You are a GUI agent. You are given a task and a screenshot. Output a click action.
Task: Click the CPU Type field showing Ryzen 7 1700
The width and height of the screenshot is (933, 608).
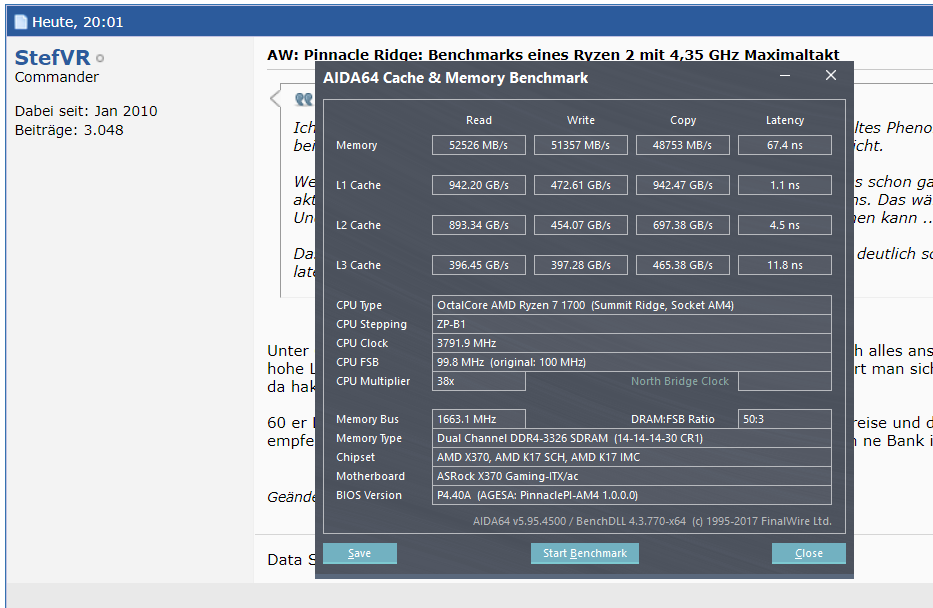631,305
